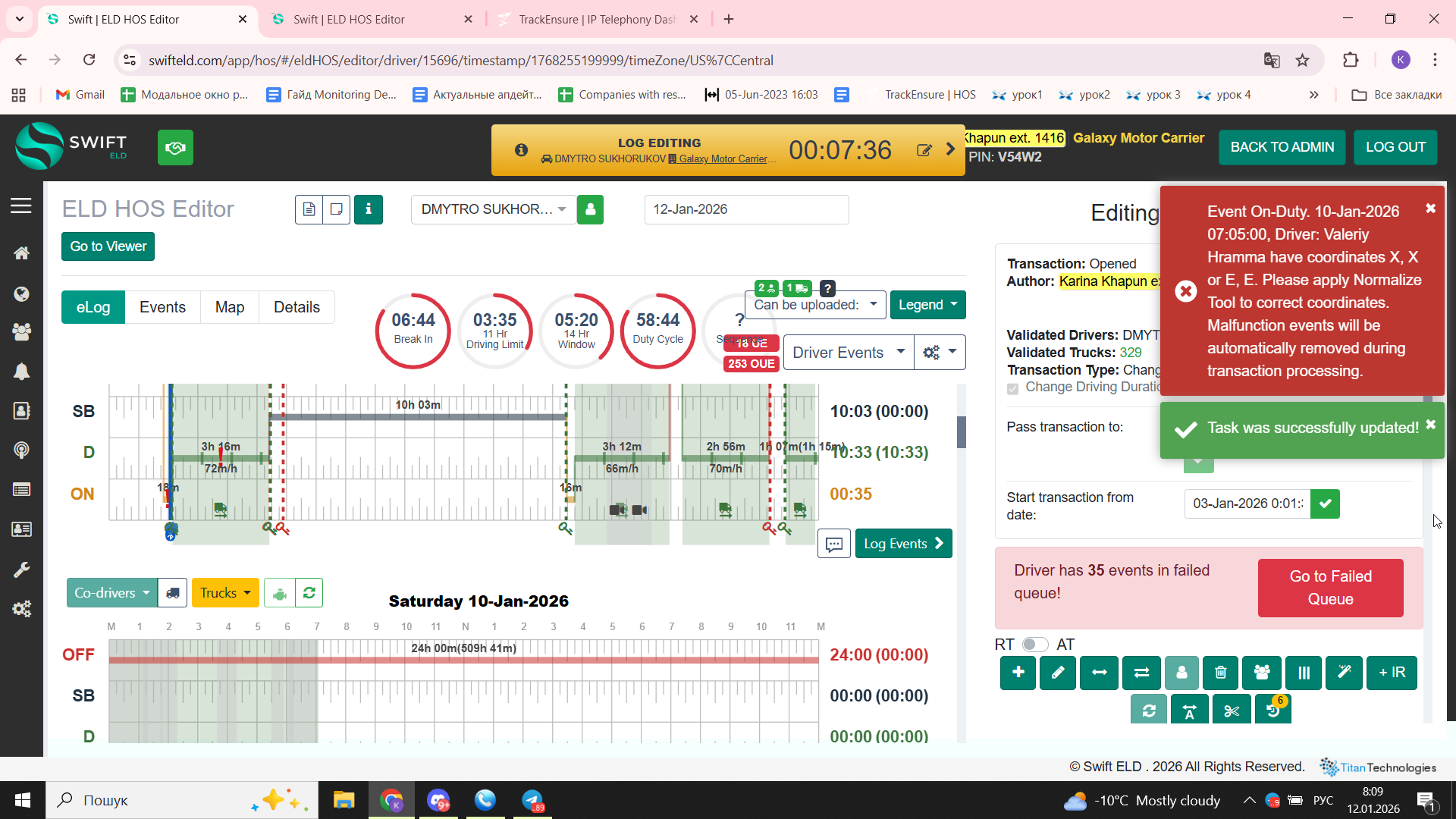Toggle the RT / AT switch
This screenshot has width=1456, height=819.
(x=1034, y=645)
